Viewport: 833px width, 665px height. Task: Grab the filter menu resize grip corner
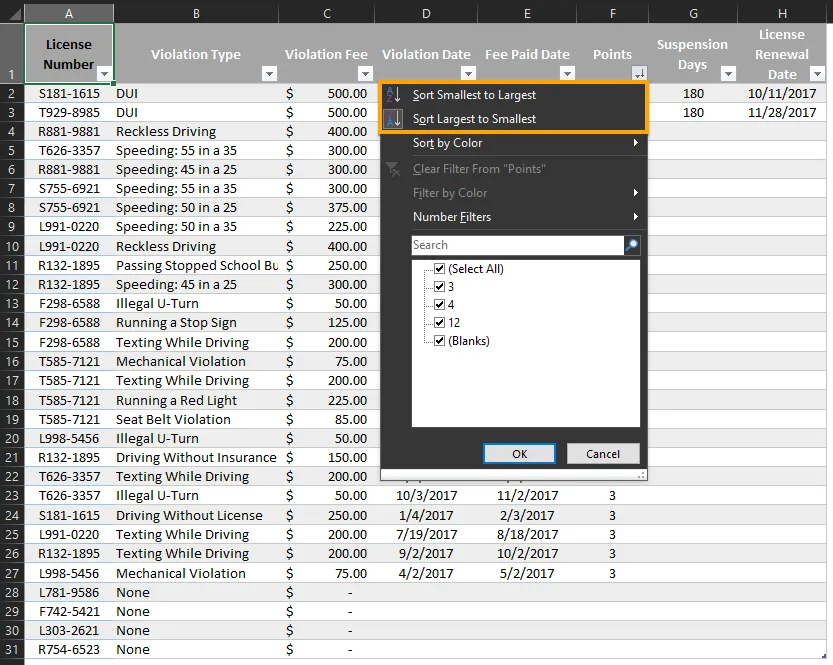642,475
